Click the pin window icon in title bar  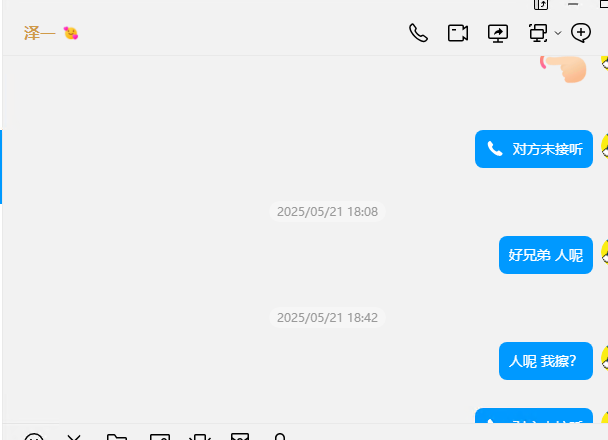click(541, 5)
